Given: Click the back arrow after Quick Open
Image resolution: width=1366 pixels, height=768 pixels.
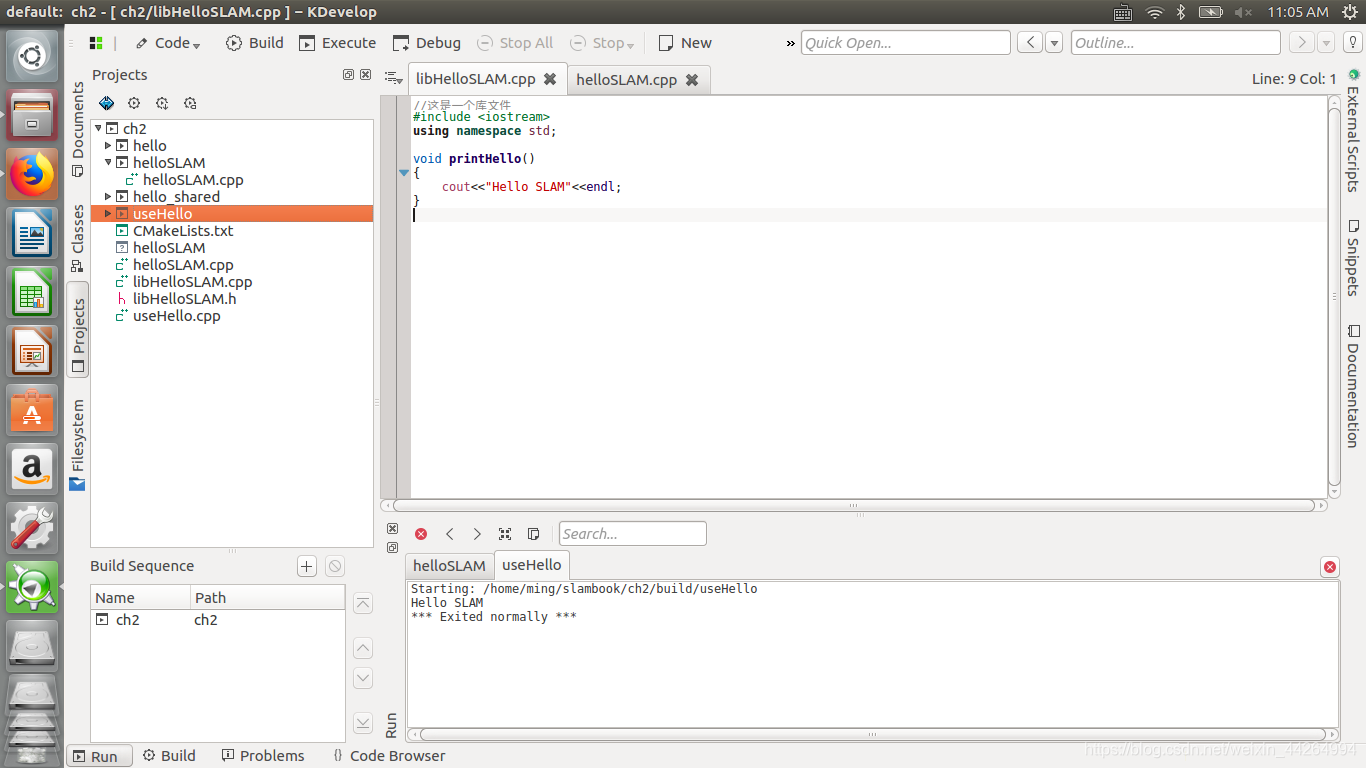Looking at the screenshot, I should 1029,43.
